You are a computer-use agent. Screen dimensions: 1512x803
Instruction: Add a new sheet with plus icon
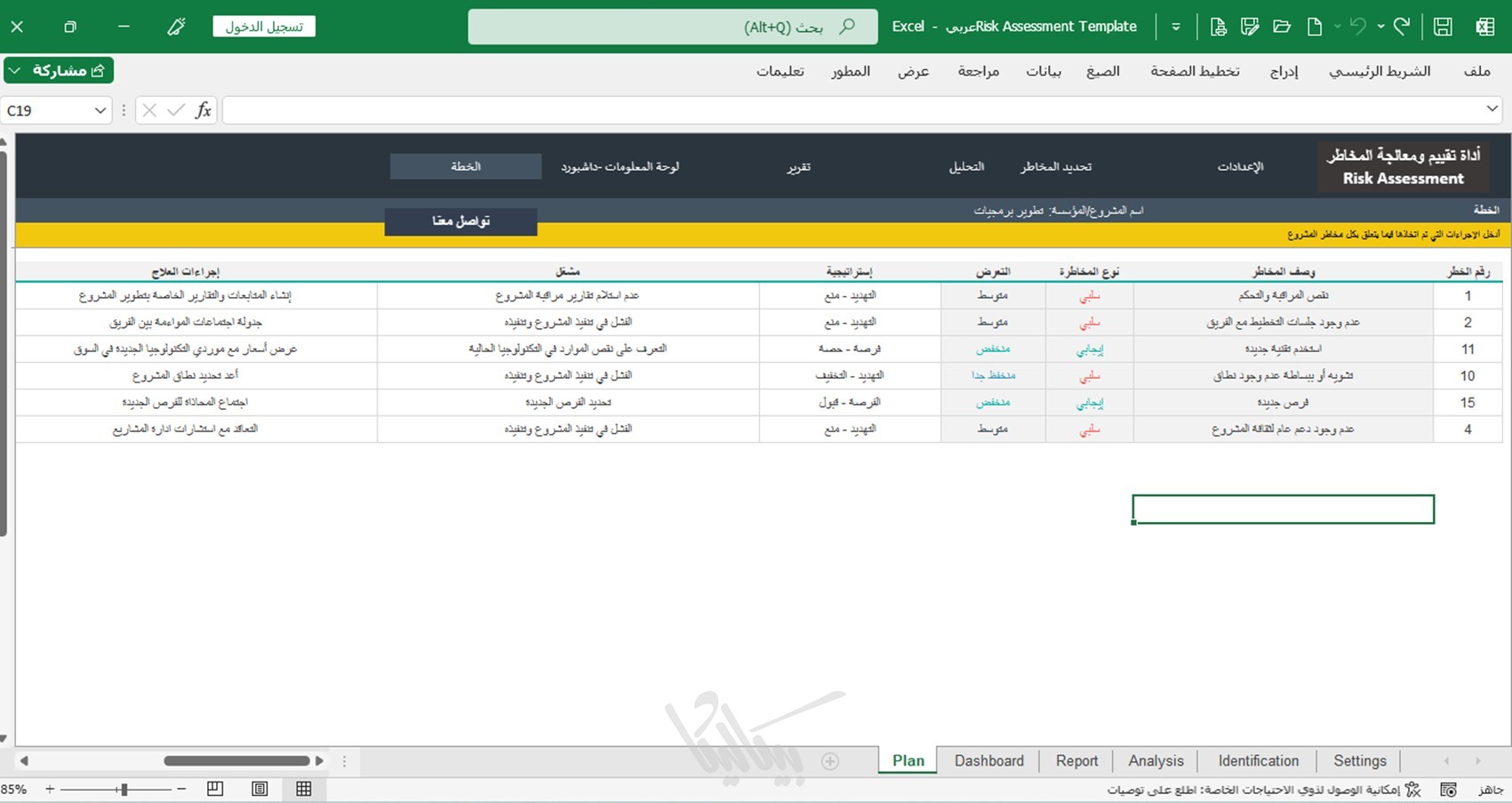click(x=829, y=761)
